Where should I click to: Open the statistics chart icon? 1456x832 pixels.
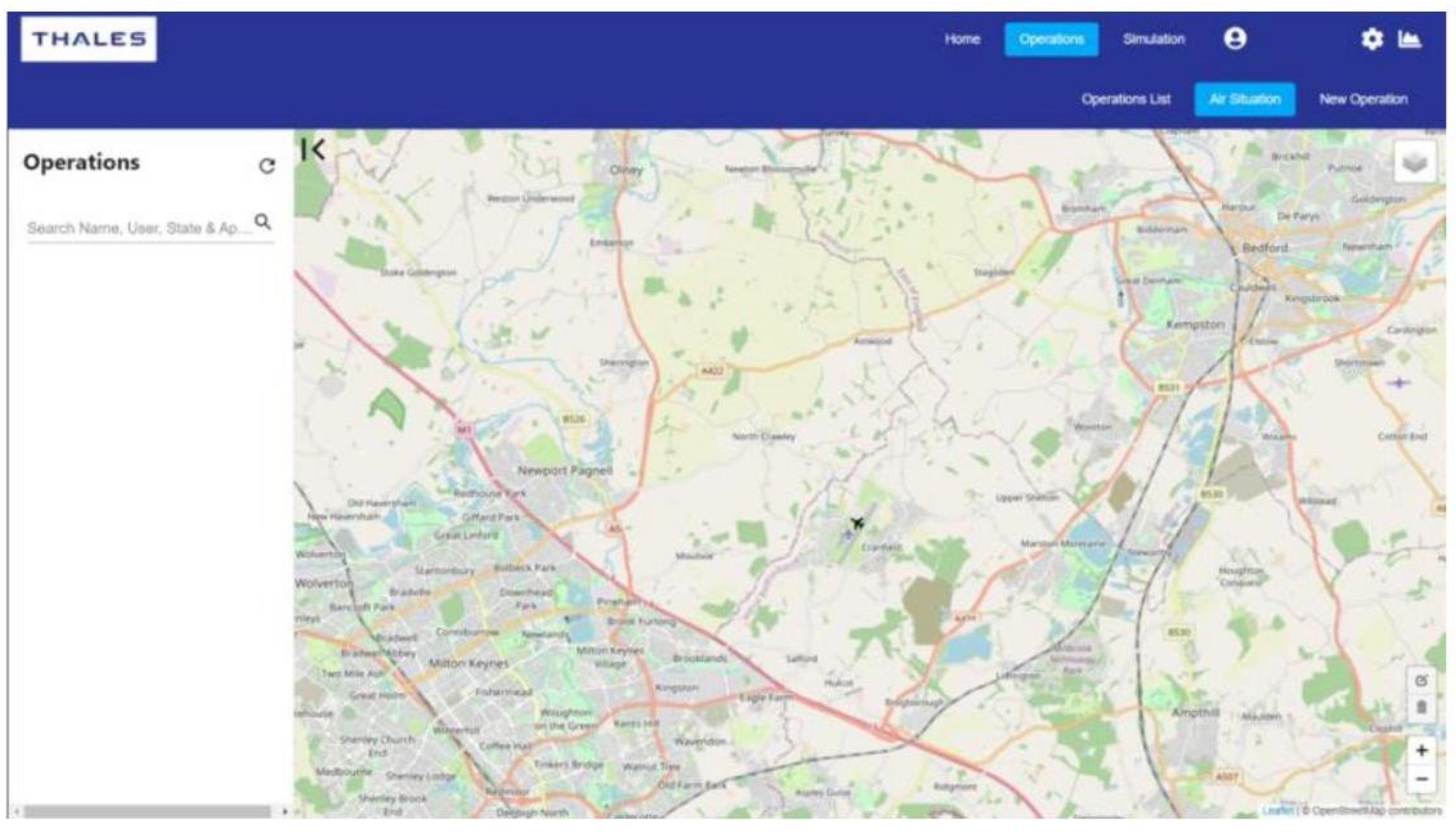pyautogui.click(x=1409, y=39)
